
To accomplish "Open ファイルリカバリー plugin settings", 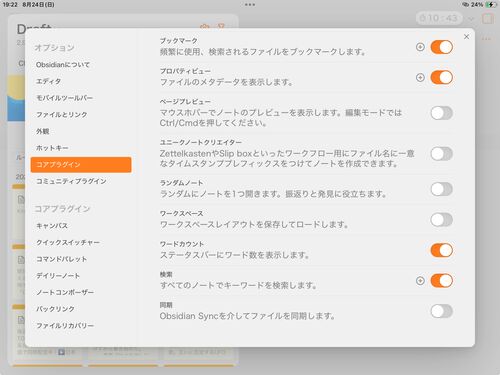I will click(81, 326).
